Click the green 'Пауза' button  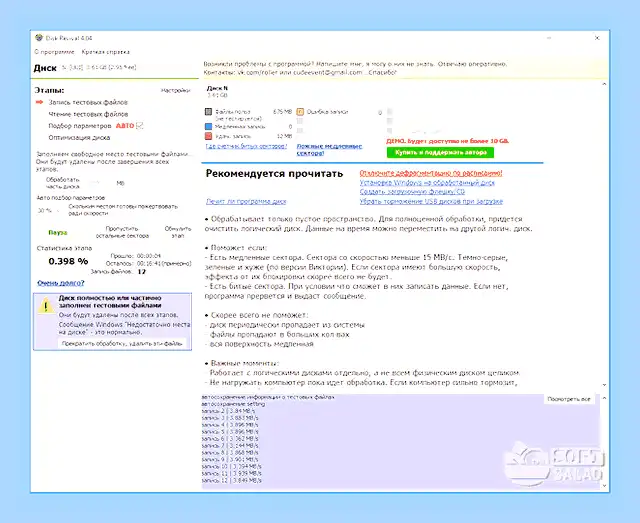58,232
